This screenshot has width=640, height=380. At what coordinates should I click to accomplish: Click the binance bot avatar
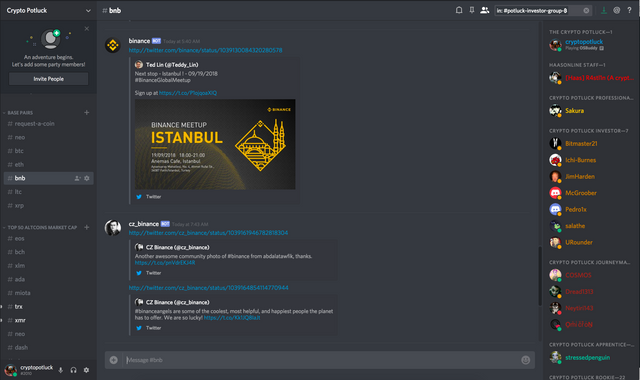tap(113, 45)
